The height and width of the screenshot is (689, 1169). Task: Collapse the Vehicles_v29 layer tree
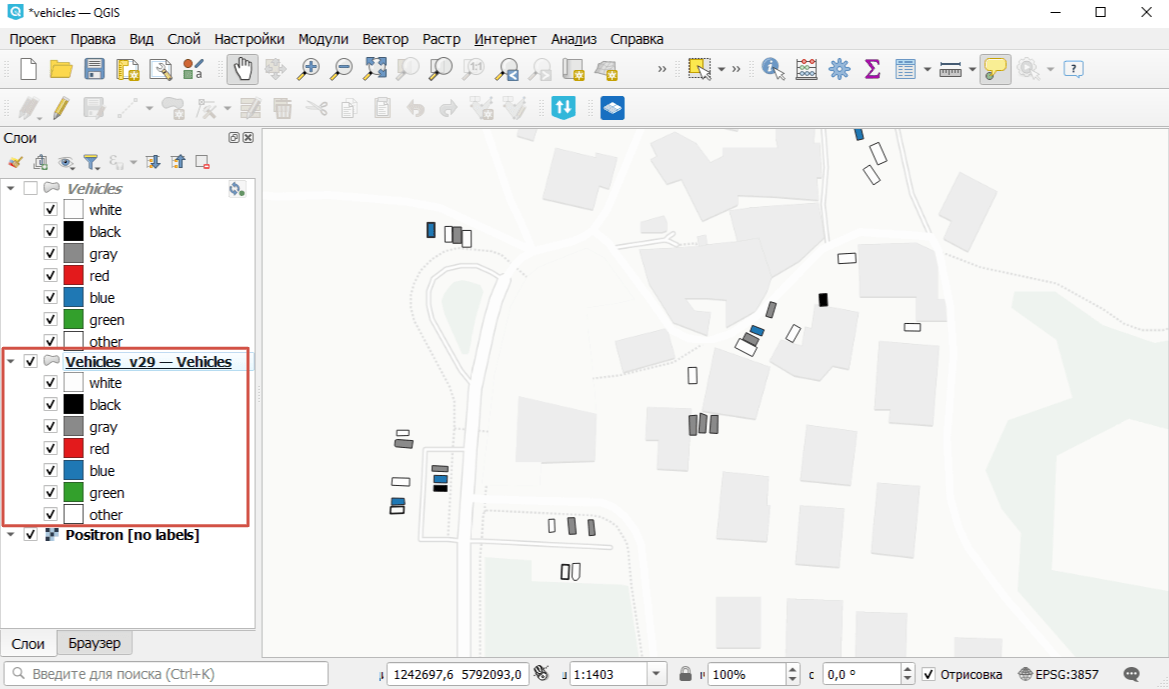point(11,361)
